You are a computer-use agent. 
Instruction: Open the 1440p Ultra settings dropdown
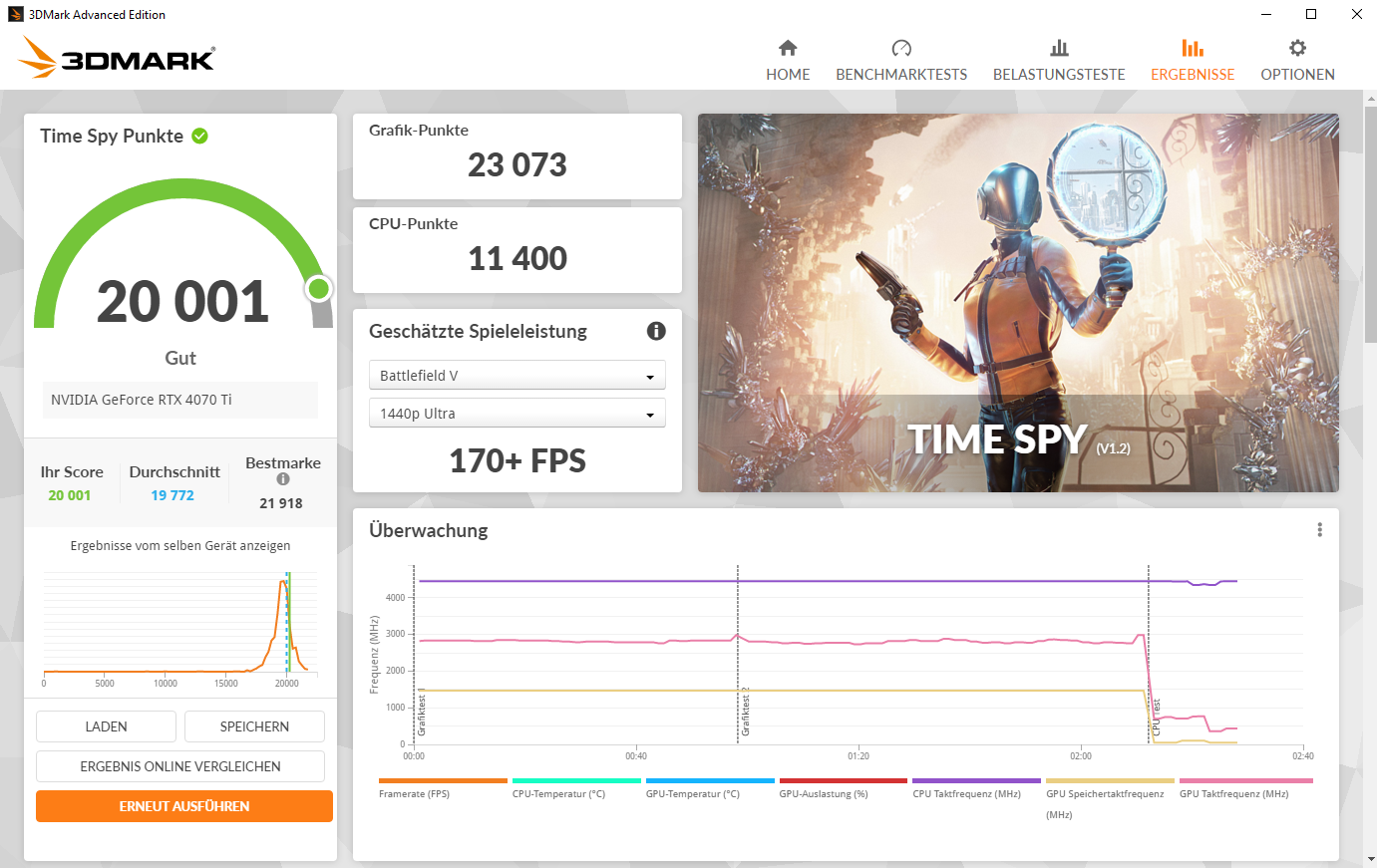point(516,413)
